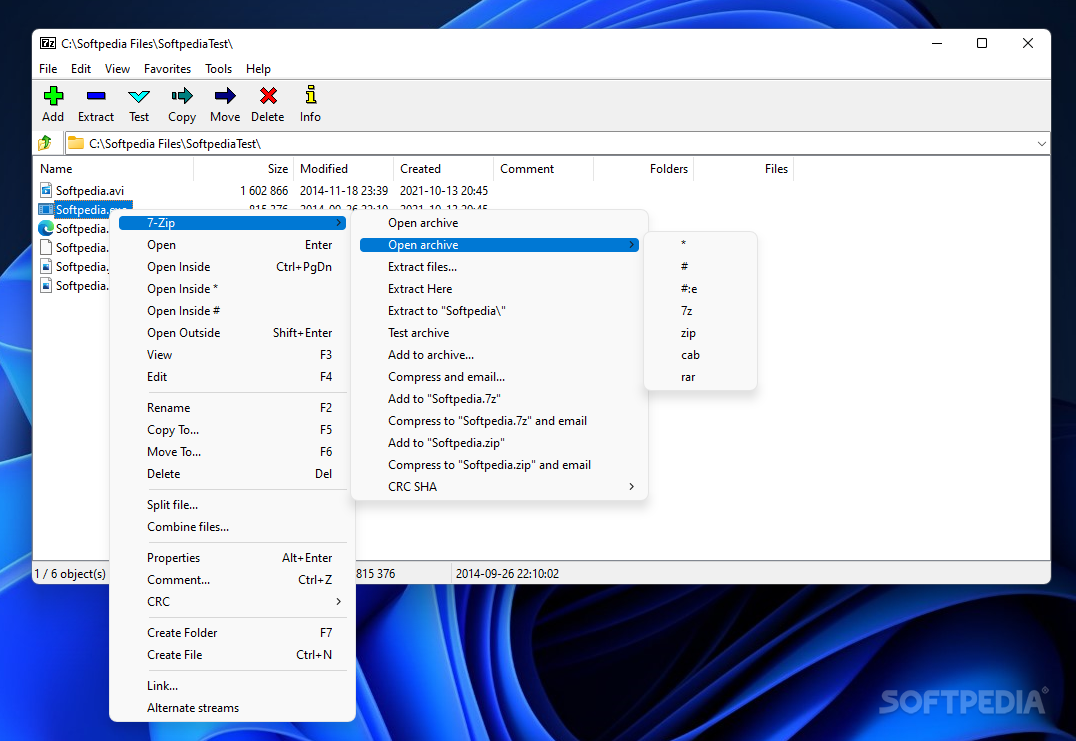
Task: Sort by the Modified column header
Action: coord(344,169)
